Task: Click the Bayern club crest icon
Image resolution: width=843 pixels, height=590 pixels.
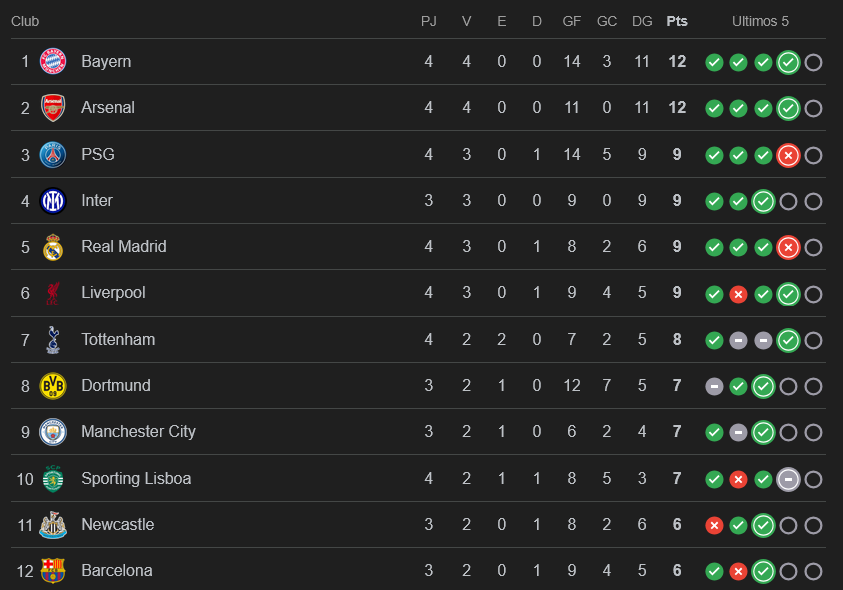Action: tap(53, 62)
